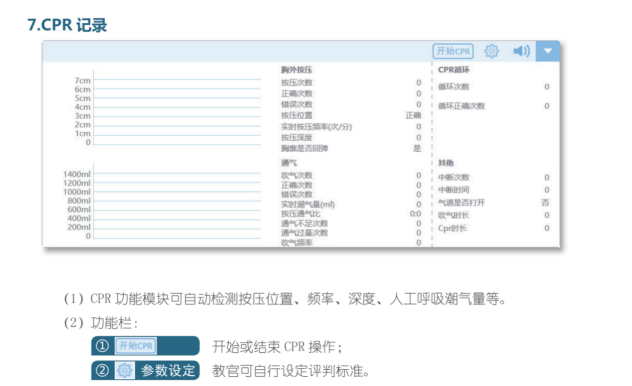Select the 循环次数 label
The image size is (632, 386).
tap(454, 87)
